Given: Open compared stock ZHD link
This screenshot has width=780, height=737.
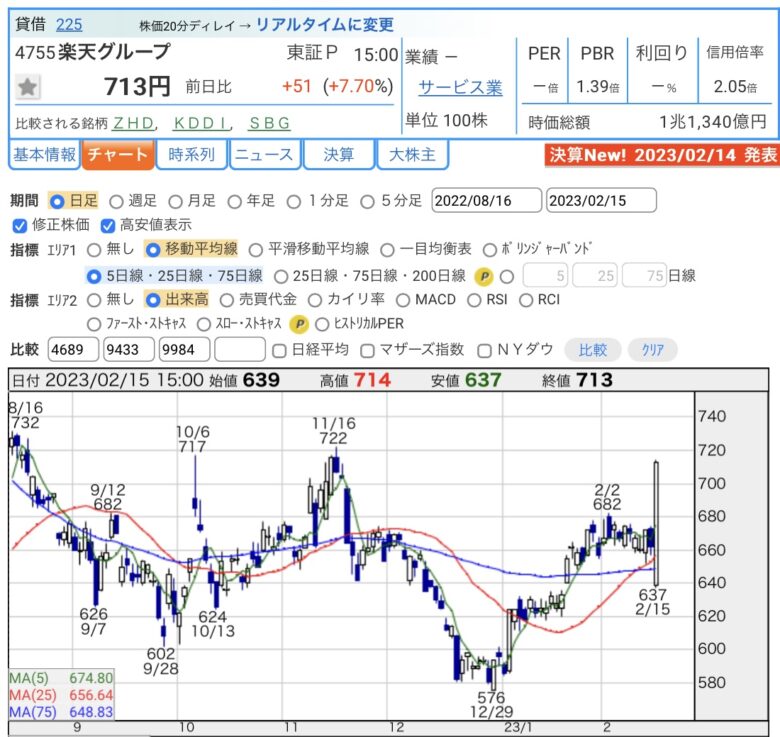Looking at the screenshot, I should (x=134, y=123).
